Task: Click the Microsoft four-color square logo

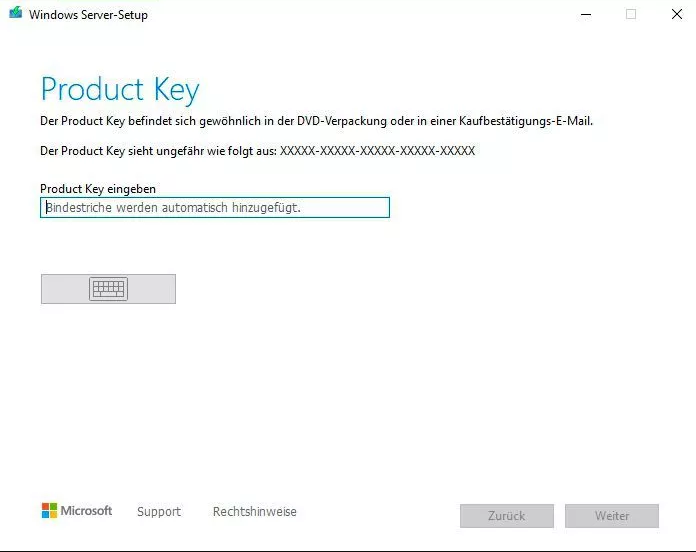Action: pos(49,511)
